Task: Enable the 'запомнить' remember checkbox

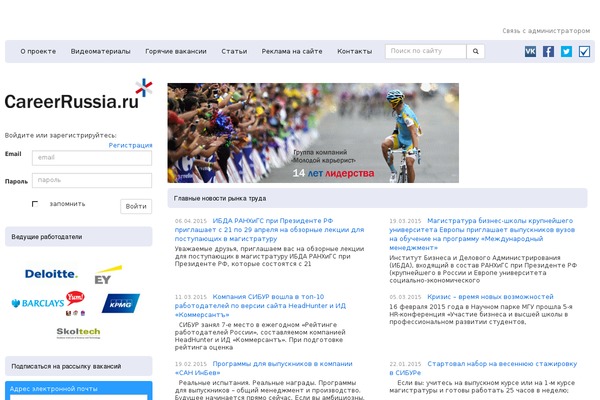Action: [x=35, y=204]
